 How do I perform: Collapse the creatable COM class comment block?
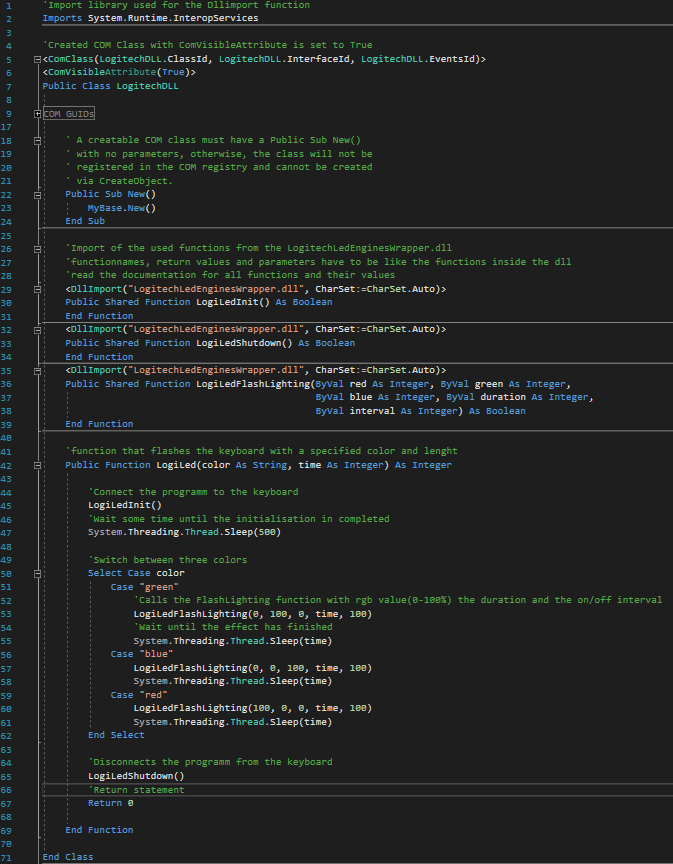pyautogui.click(x=37, y=141)
